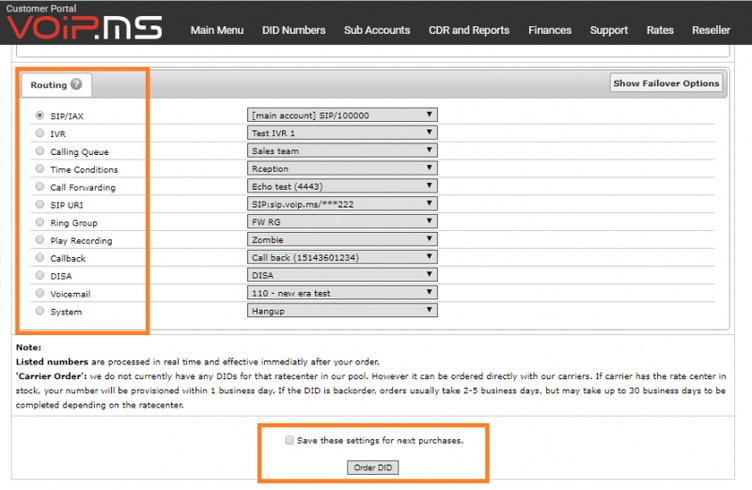Image resolution: width=752 pixels, height=490 pixels.
Task: Open the Sub Accounts menu
Action: coord(377,30)
